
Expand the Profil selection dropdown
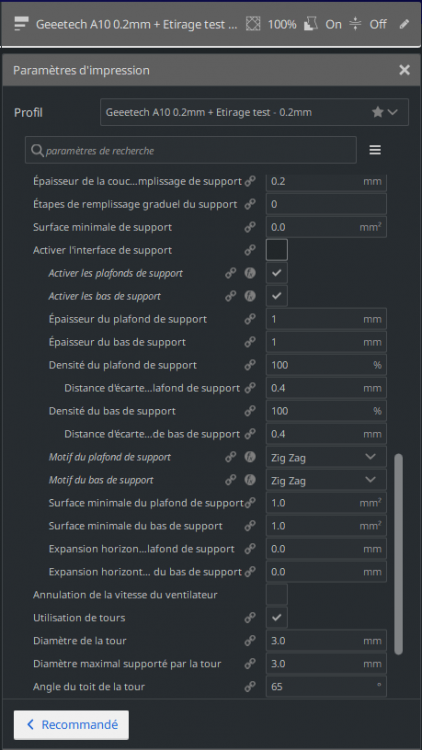point(255,112)
